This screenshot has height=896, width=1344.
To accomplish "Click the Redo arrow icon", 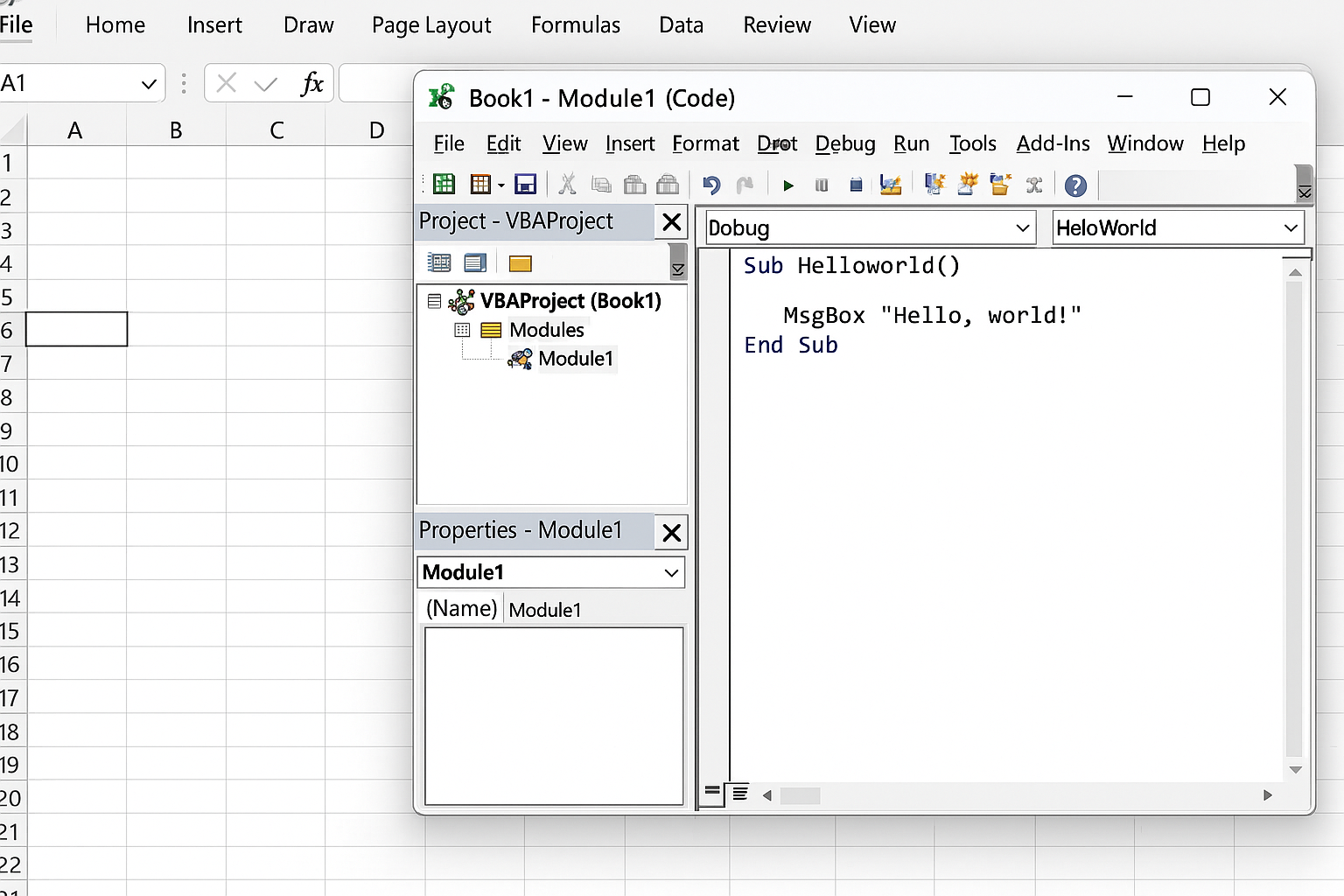I will tap(745, 185).
